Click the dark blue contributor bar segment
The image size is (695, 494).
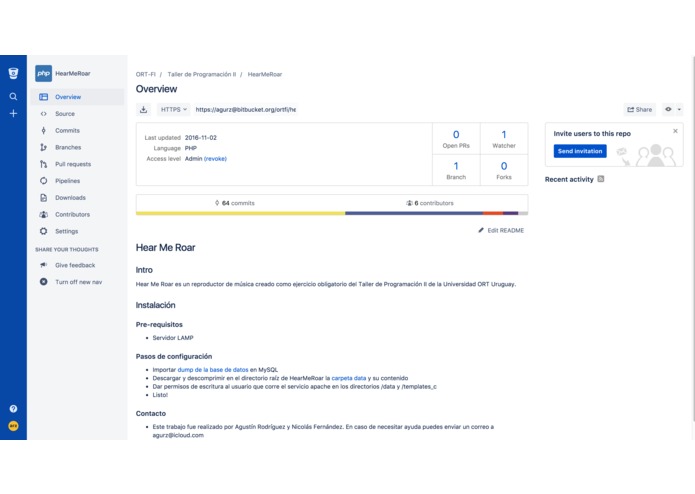point(414,213)
